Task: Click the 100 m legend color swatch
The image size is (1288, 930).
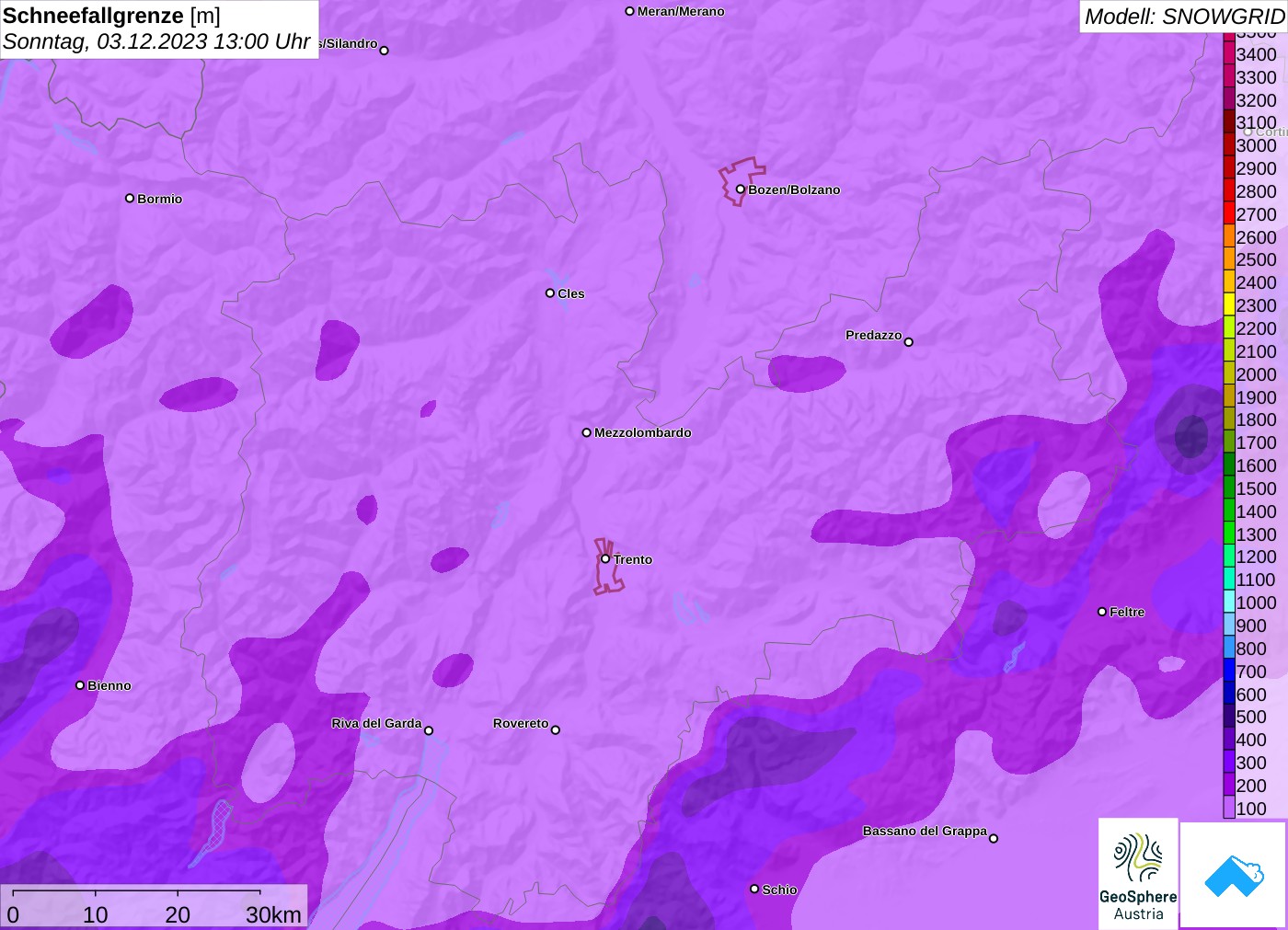Action: 1229,808
